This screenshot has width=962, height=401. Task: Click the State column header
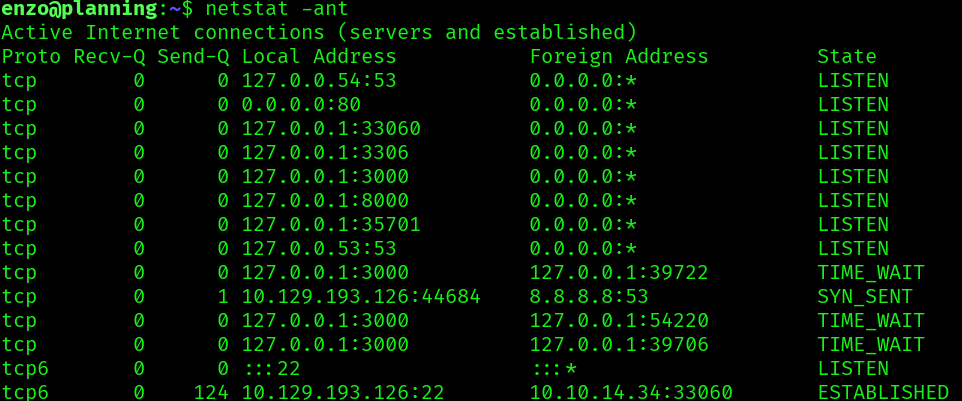846,57
